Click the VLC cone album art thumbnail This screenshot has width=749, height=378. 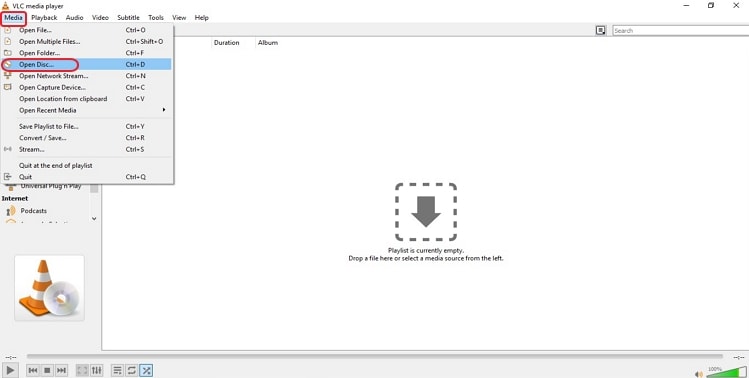(49, 288)
